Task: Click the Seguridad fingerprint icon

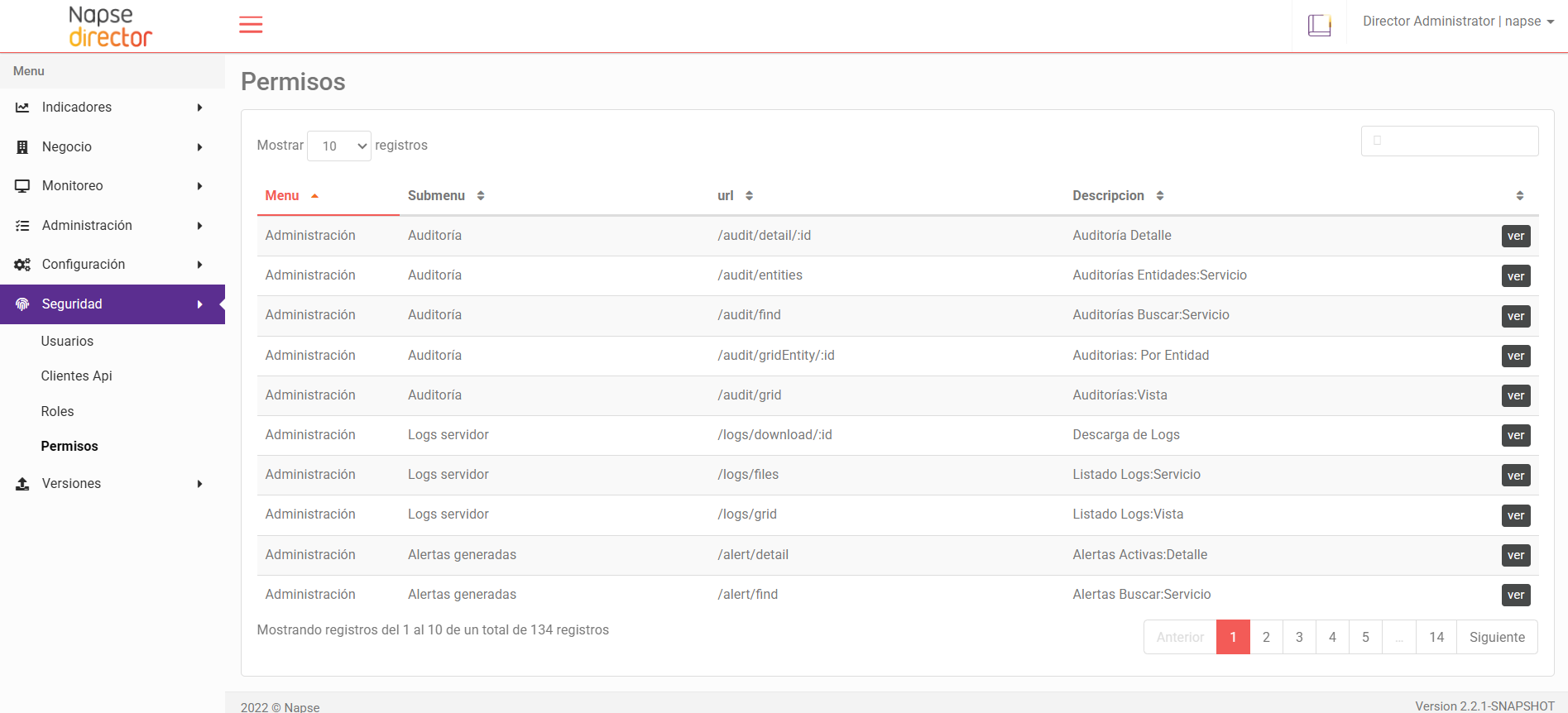Action: [x=22, y=304]
